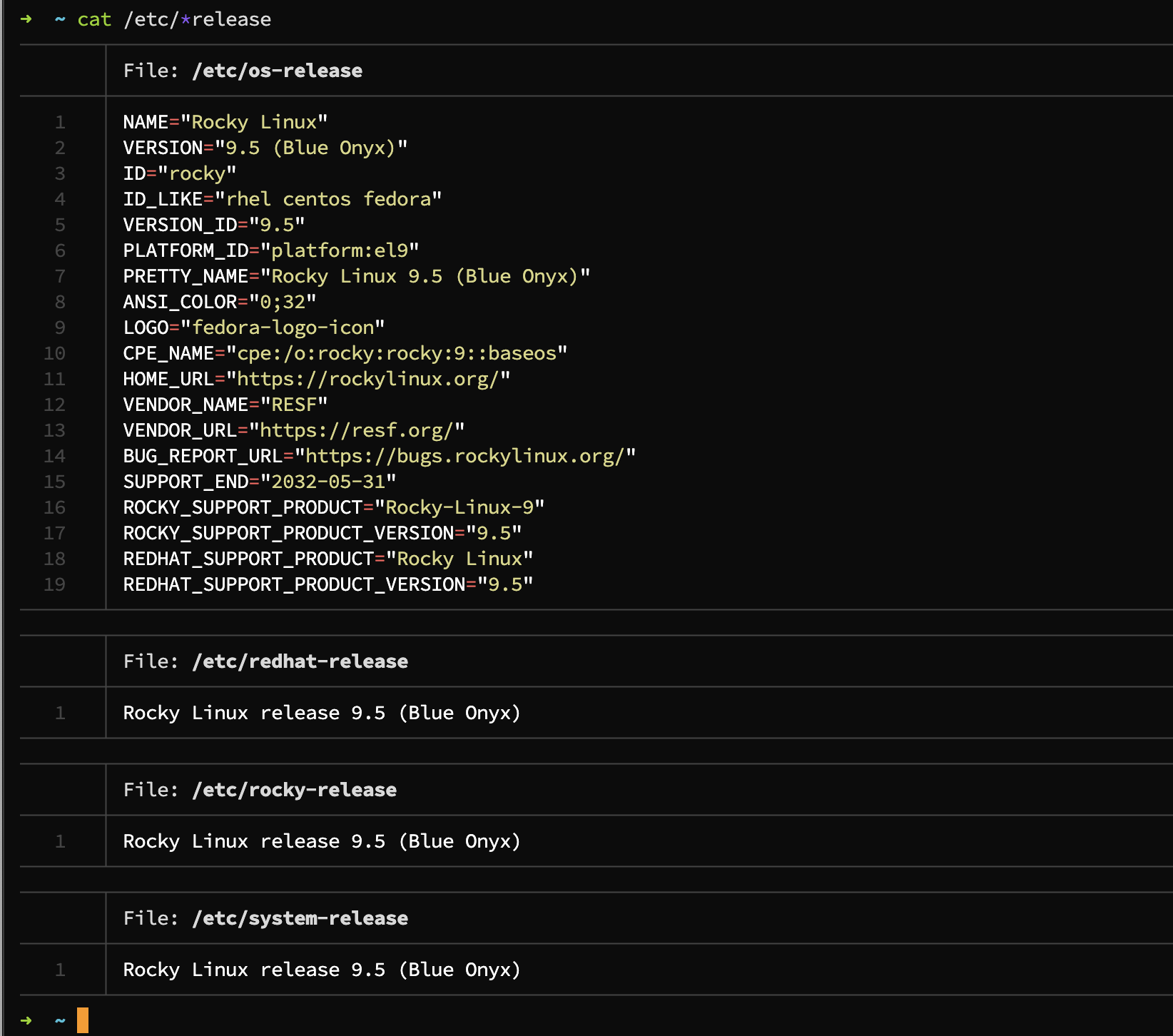Image resolution: width=1173 pixels, height=1036 pixels.
Task: Click the VERSION_ID="9.5" line
Action: (214, 225)
